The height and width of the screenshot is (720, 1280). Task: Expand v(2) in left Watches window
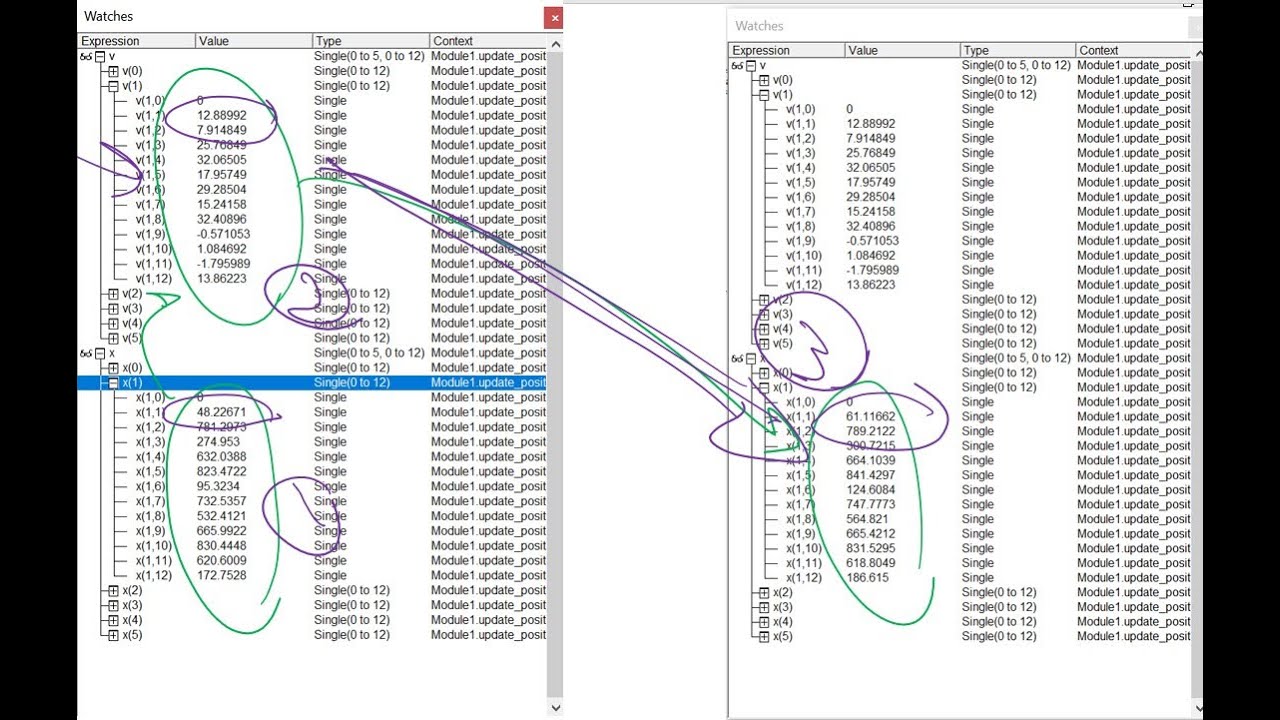pyautogui.click(x=114, y=294)
